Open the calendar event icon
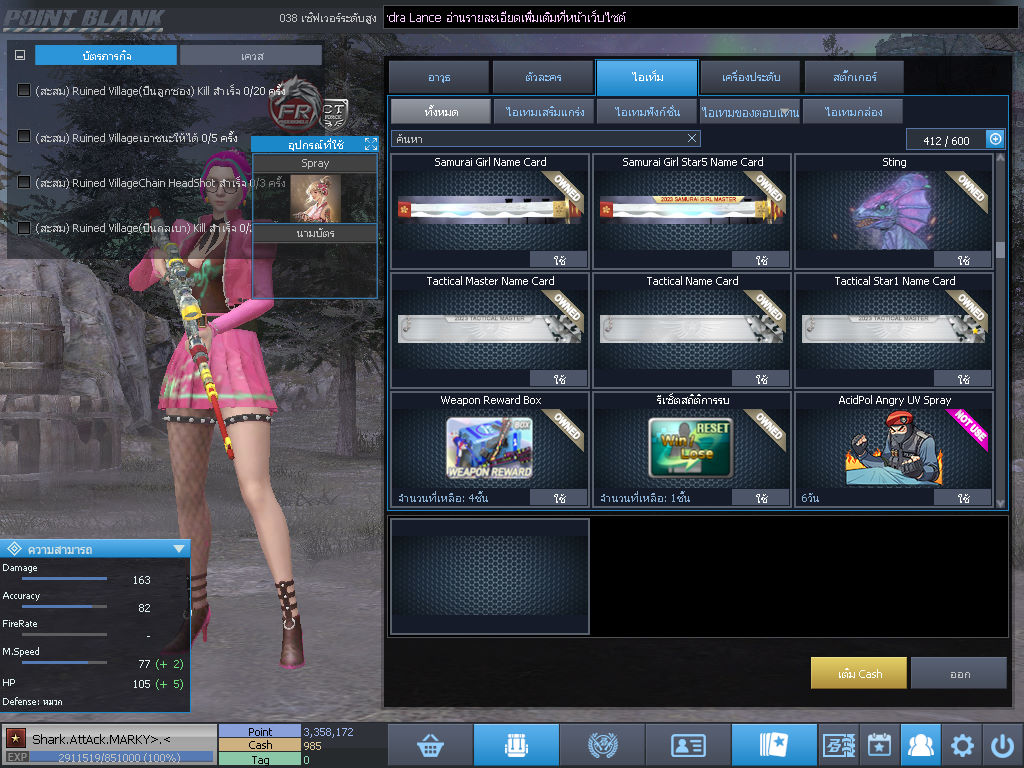This screenshot has width=1024, height=768. pyautogui.click(x=879, y=745)
